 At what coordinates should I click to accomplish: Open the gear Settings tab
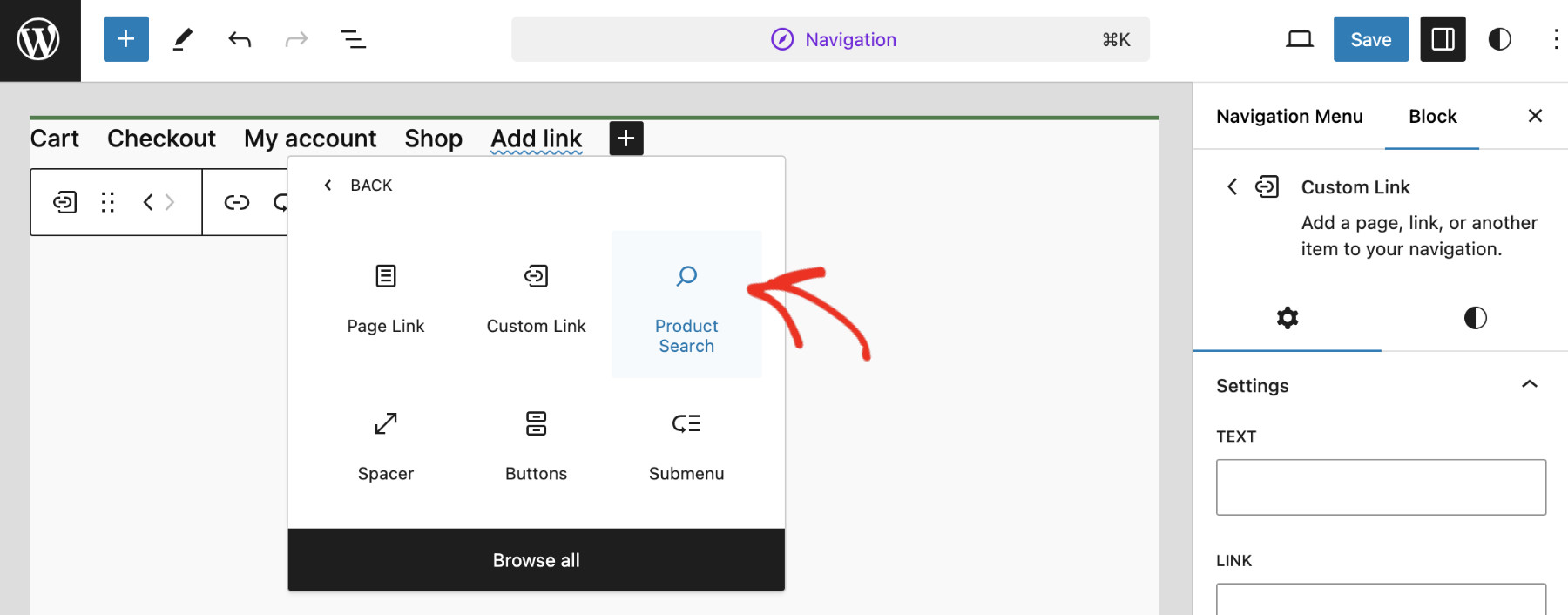pyautogui.click(x=1288, y=318)
